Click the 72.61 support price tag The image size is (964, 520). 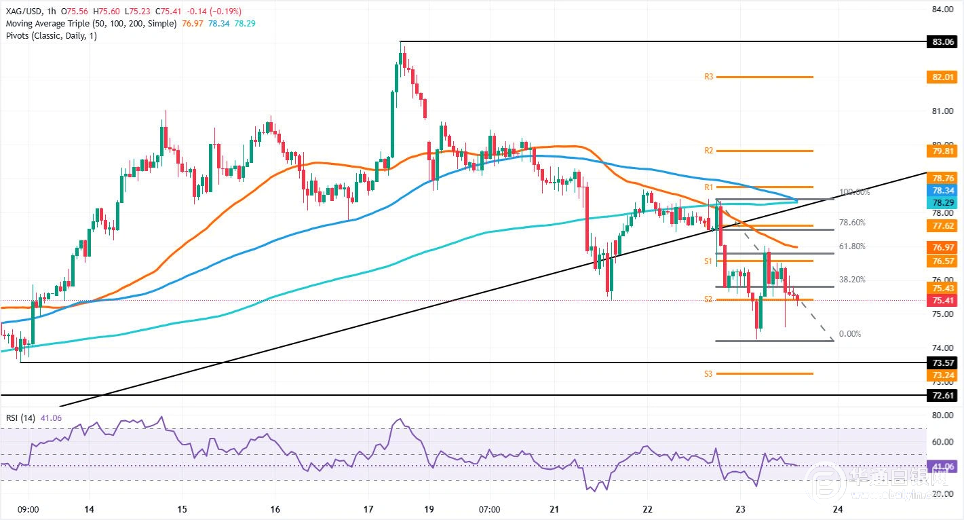(x=944, y=396)
